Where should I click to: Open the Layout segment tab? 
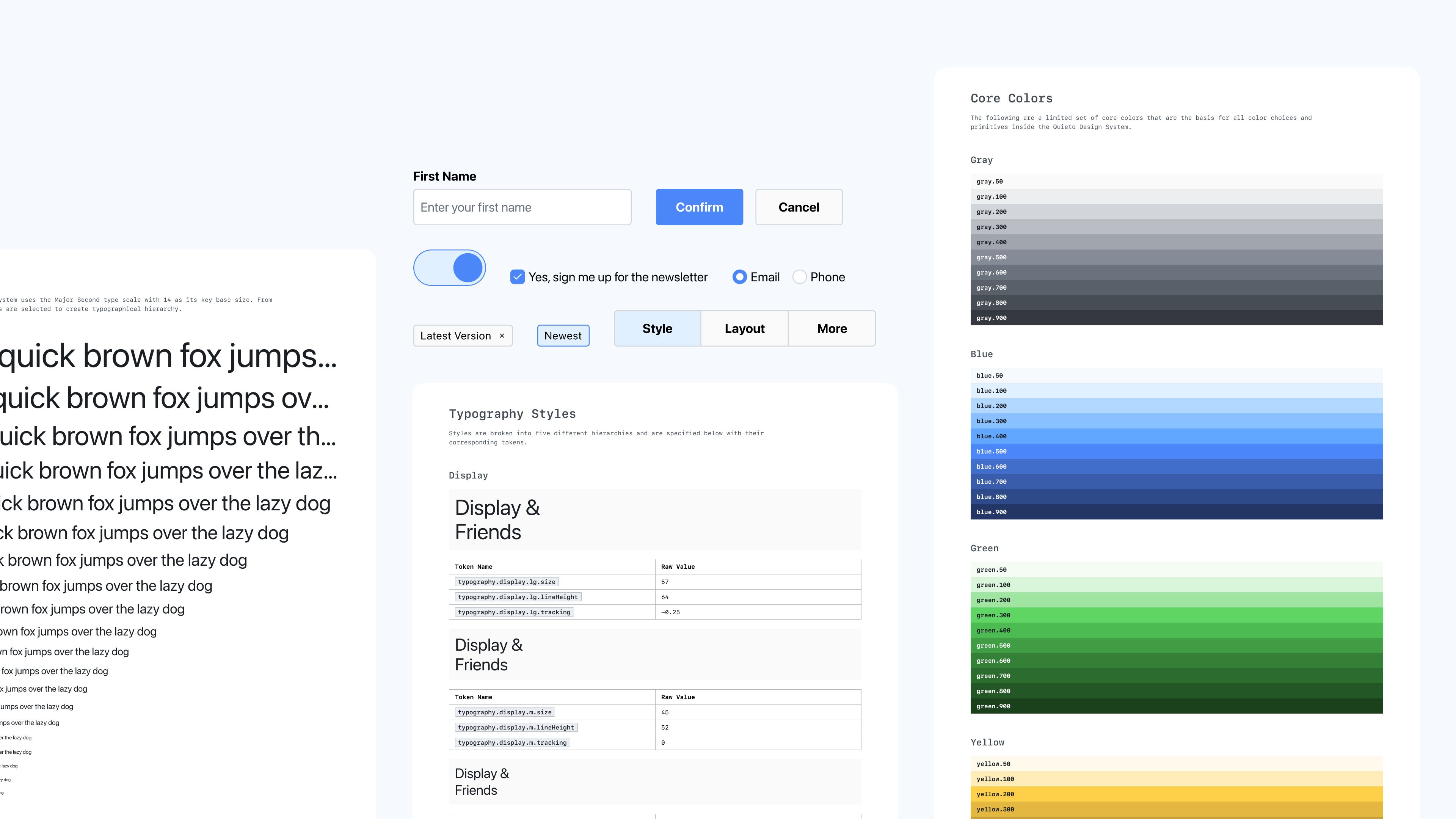click(744, 328)
